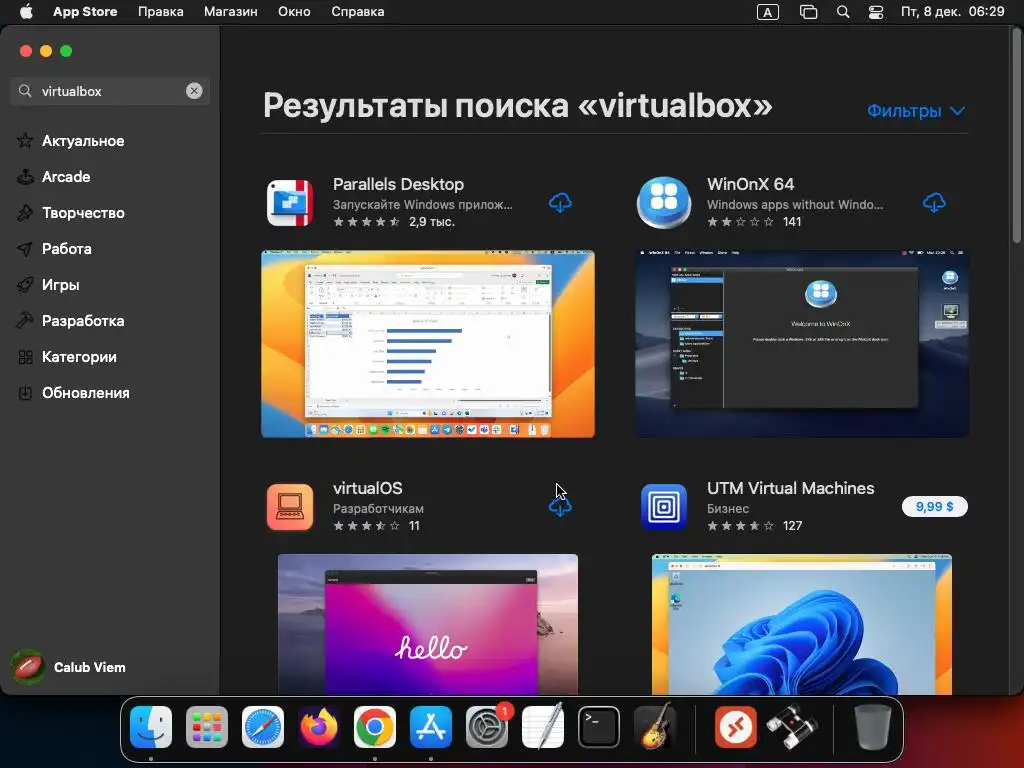View the Parallels Desktop screenshot preview

(428, 344)
